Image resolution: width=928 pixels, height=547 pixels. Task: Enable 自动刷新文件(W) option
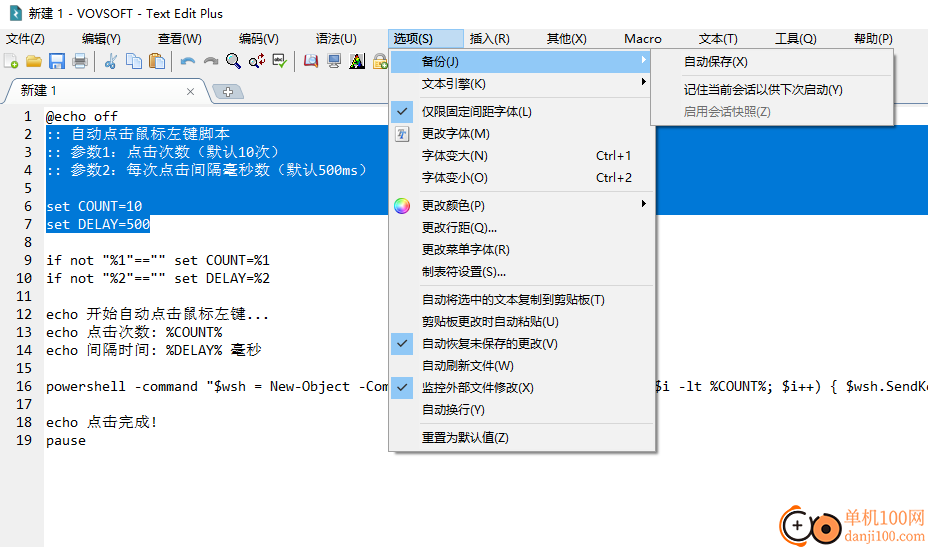point(522,366)
